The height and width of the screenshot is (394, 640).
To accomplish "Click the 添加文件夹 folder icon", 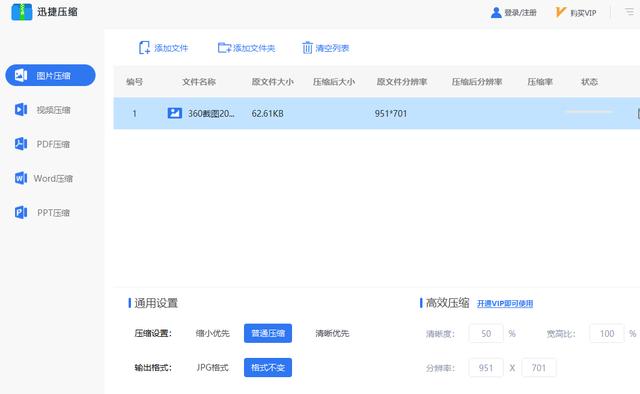I will tap(224, 48).
